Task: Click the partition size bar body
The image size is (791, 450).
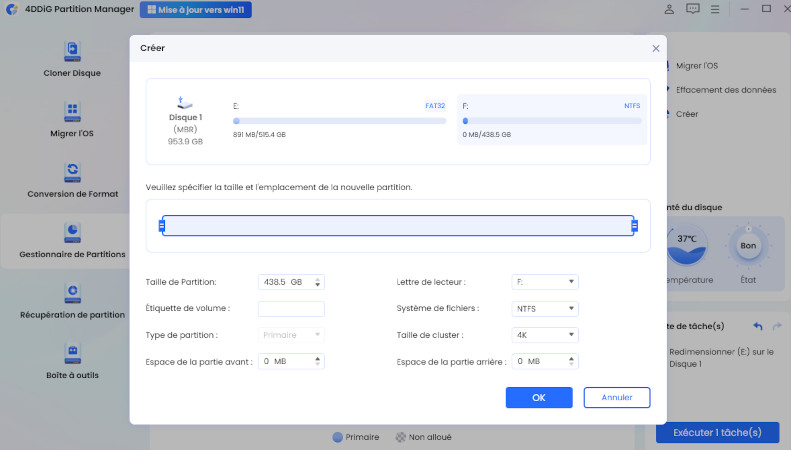Action: click(x=398, y=226)
